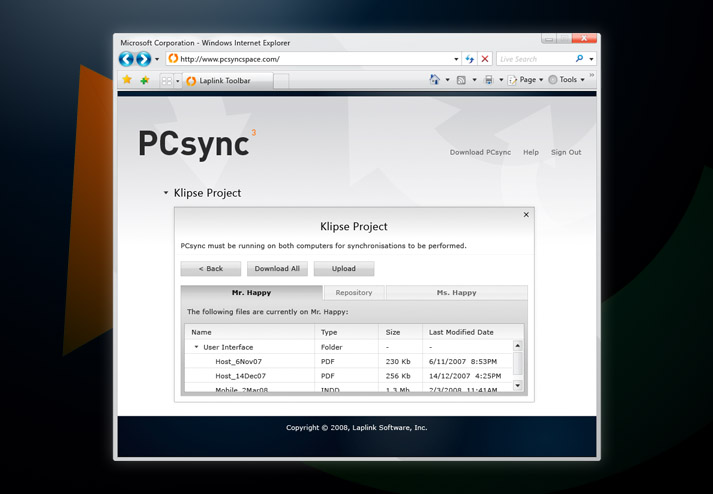The height and width of the screenshot is (494, 713).
Task: Collapse the Klipse Project heading
Action: click(x=166, y=193)
